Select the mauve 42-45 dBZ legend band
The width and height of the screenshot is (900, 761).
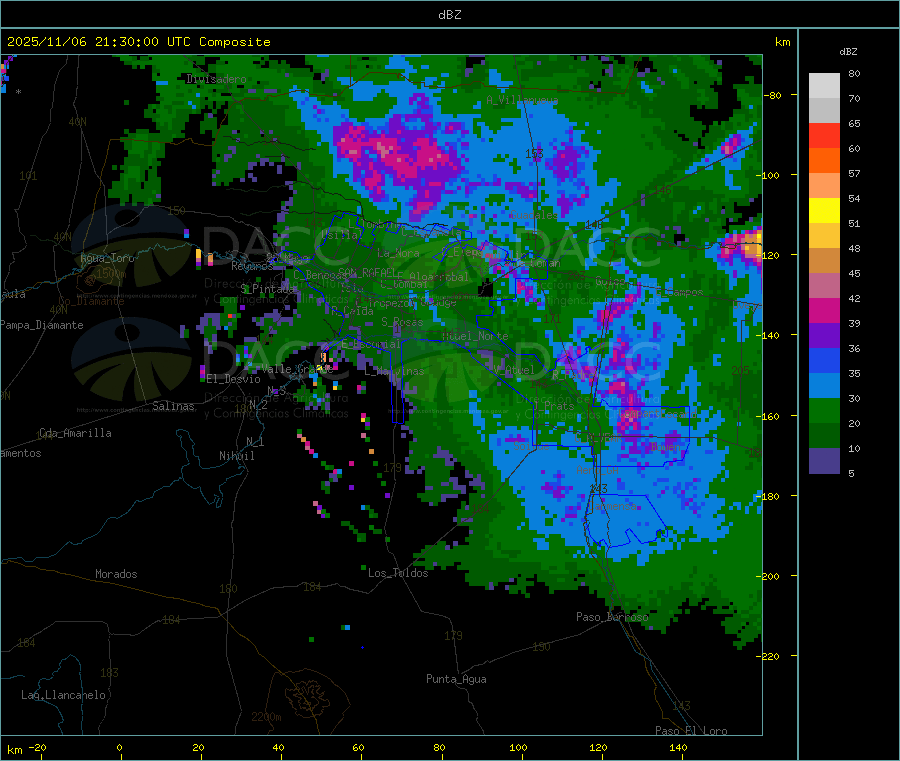coord(824,286)
